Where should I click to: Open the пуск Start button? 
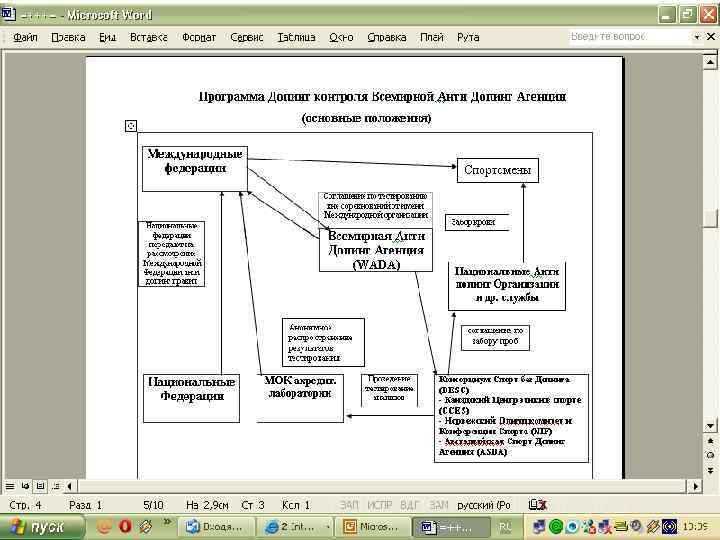pyautogui.click(x=42, y=527)
